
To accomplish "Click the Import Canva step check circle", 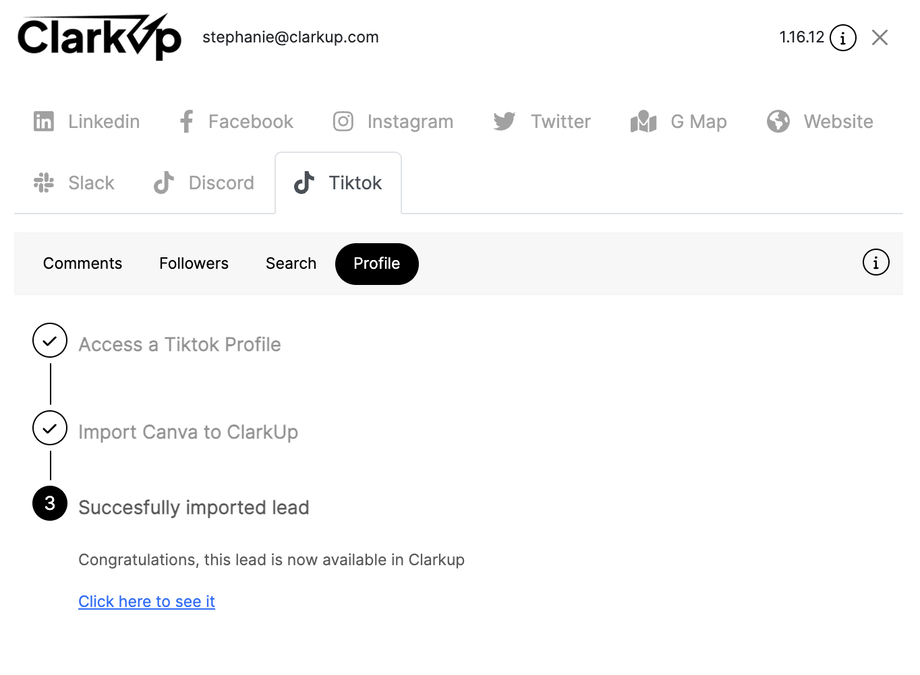I will point(50,428).
